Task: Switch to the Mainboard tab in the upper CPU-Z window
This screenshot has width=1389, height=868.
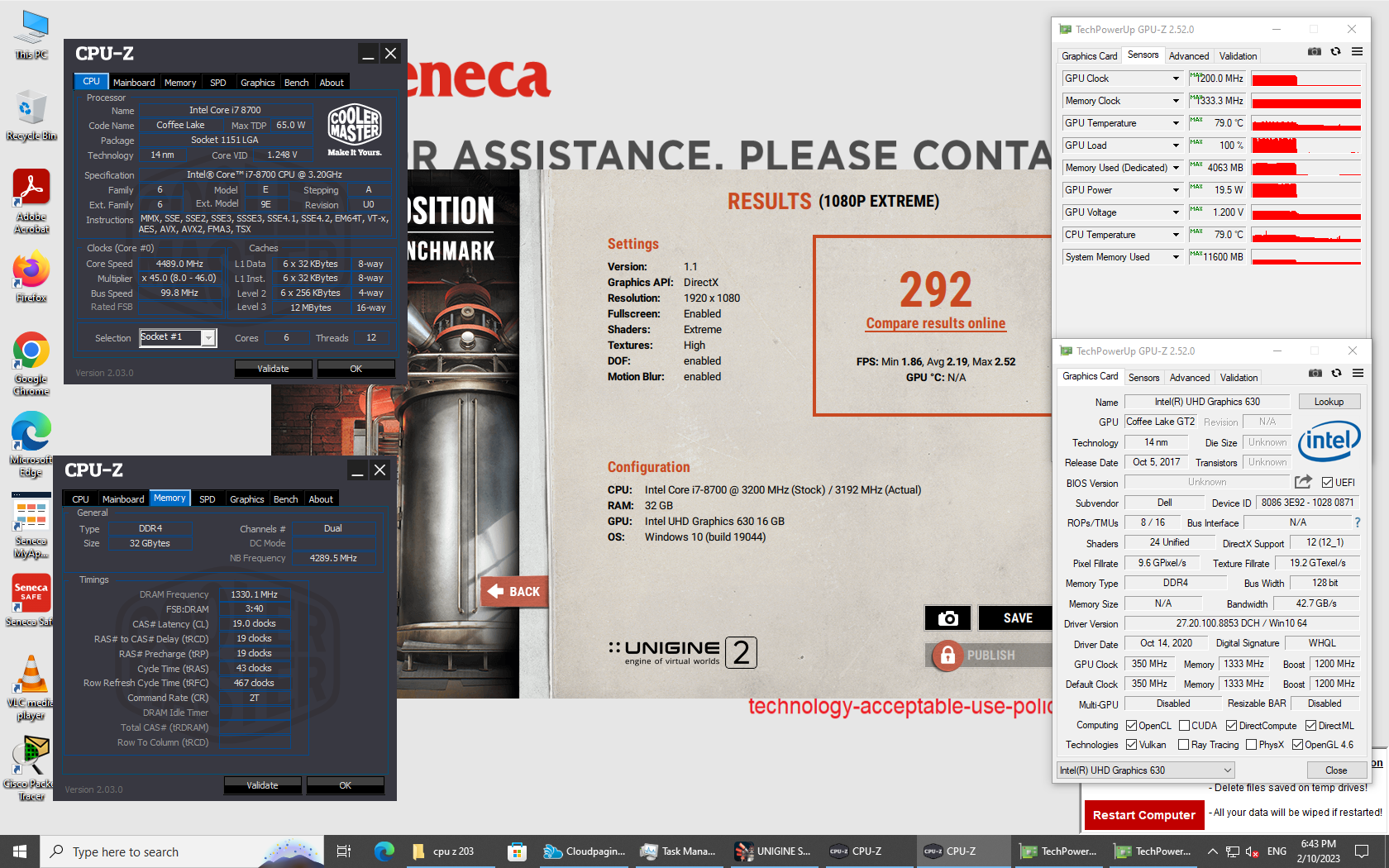Action: pyautogui.click(x=134, y=83)
